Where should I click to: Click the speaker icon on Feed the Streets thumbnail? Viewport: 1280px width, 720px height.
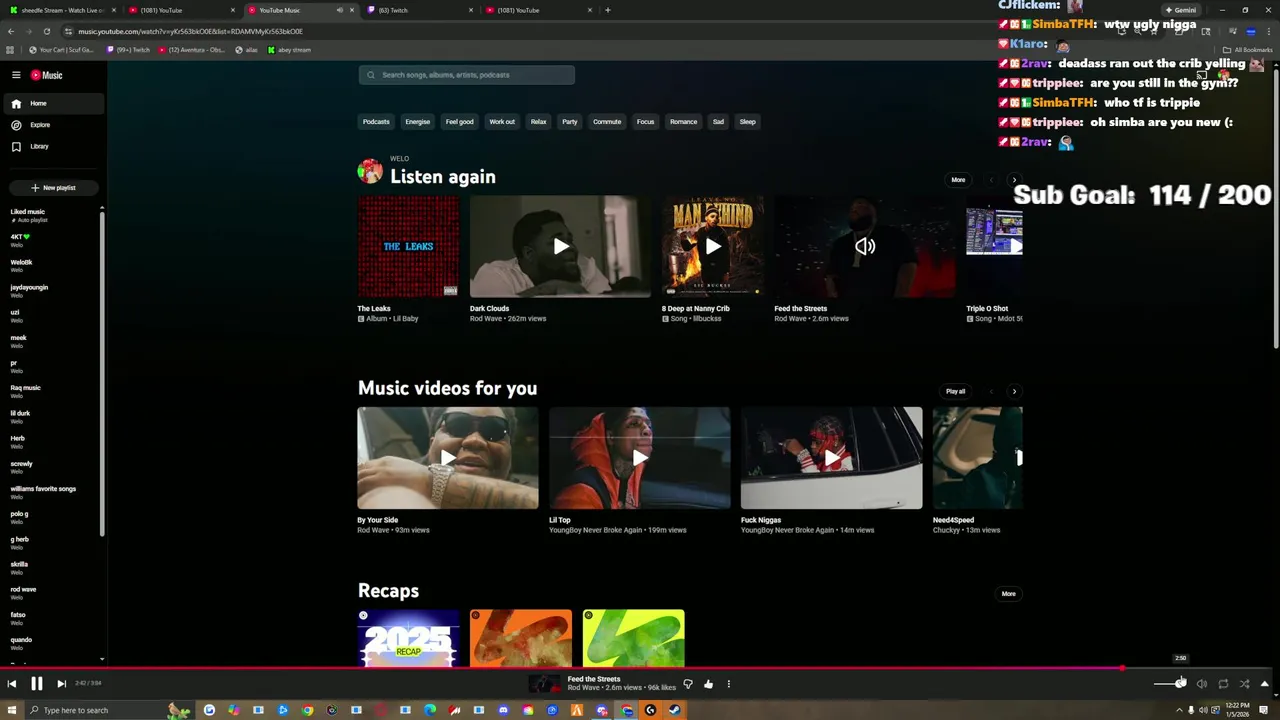[x=865, y=246]
